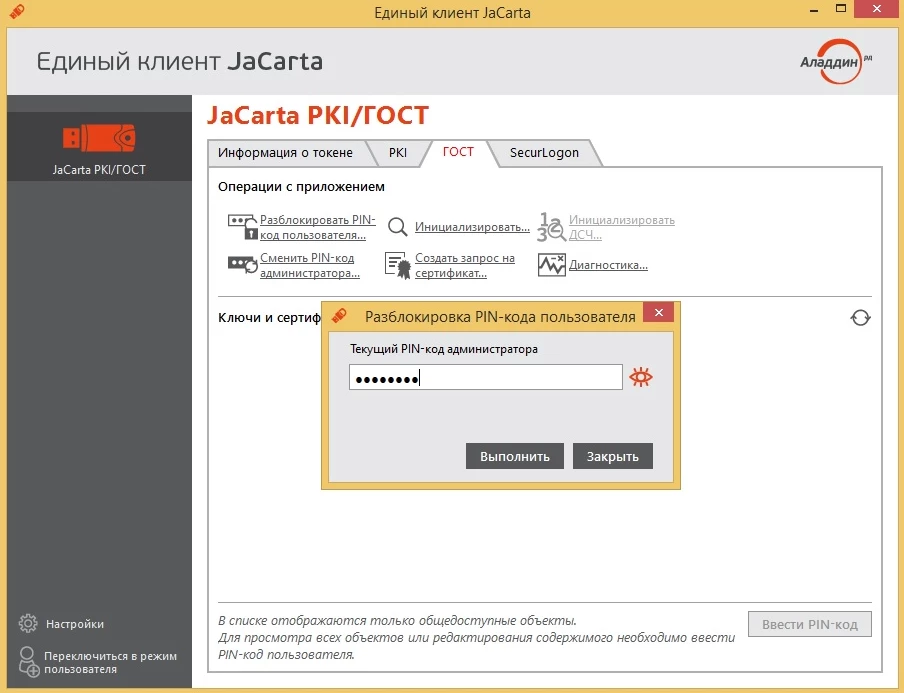Image resolution: width=904 pixels, height=693 pixels.
Task: Open the 'Настройки' label in sidebar
Action: (x=75, y=624)
